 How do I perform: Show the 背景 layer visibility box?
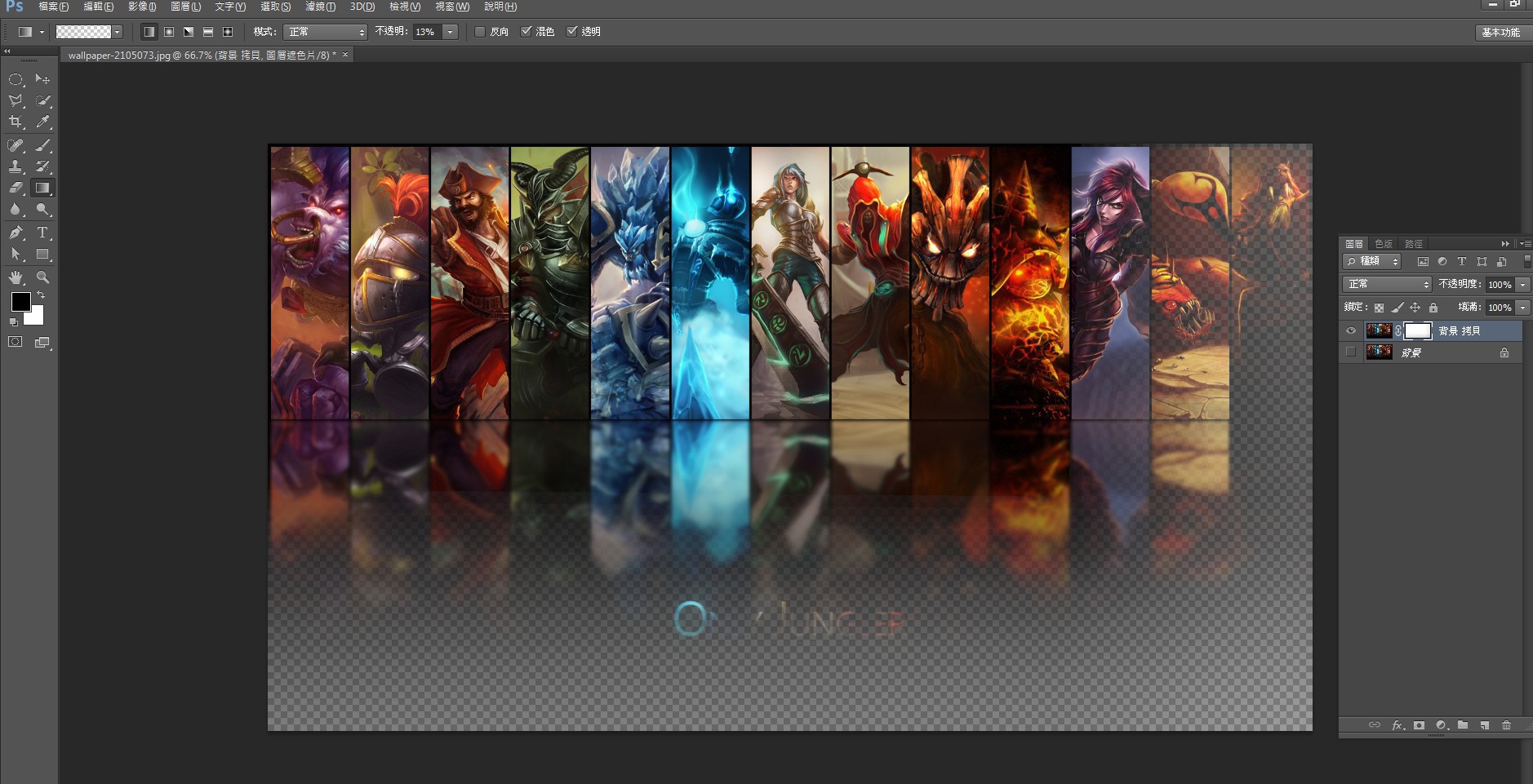(x=1351, y=352)
